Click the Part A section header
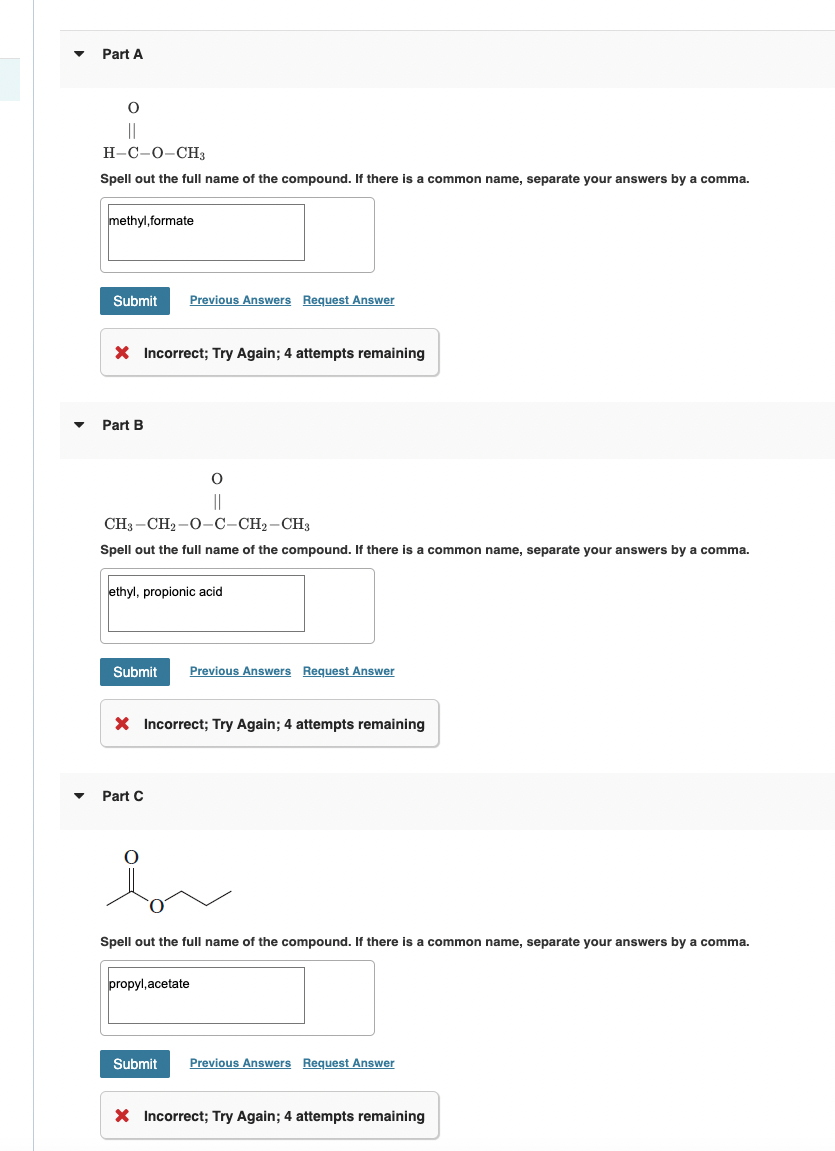The width and height of the screenshot is (835, 1151). pyautogui.click(x=122, y=54)
